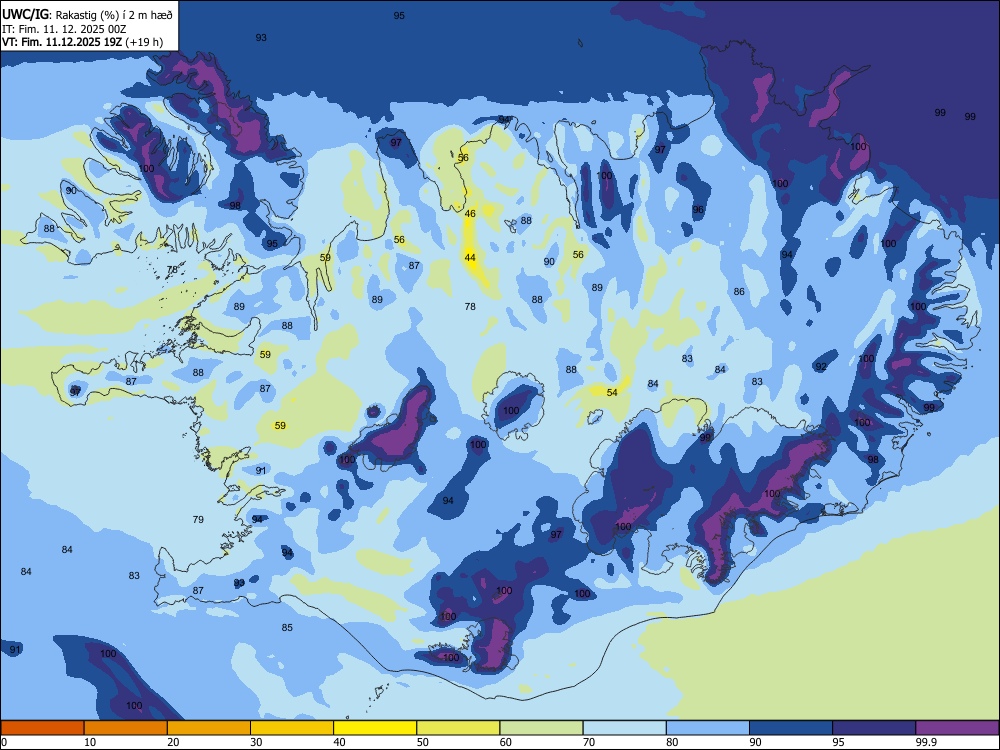Click the legend tick label '20'
The image size is (1000, 750).
173,742
